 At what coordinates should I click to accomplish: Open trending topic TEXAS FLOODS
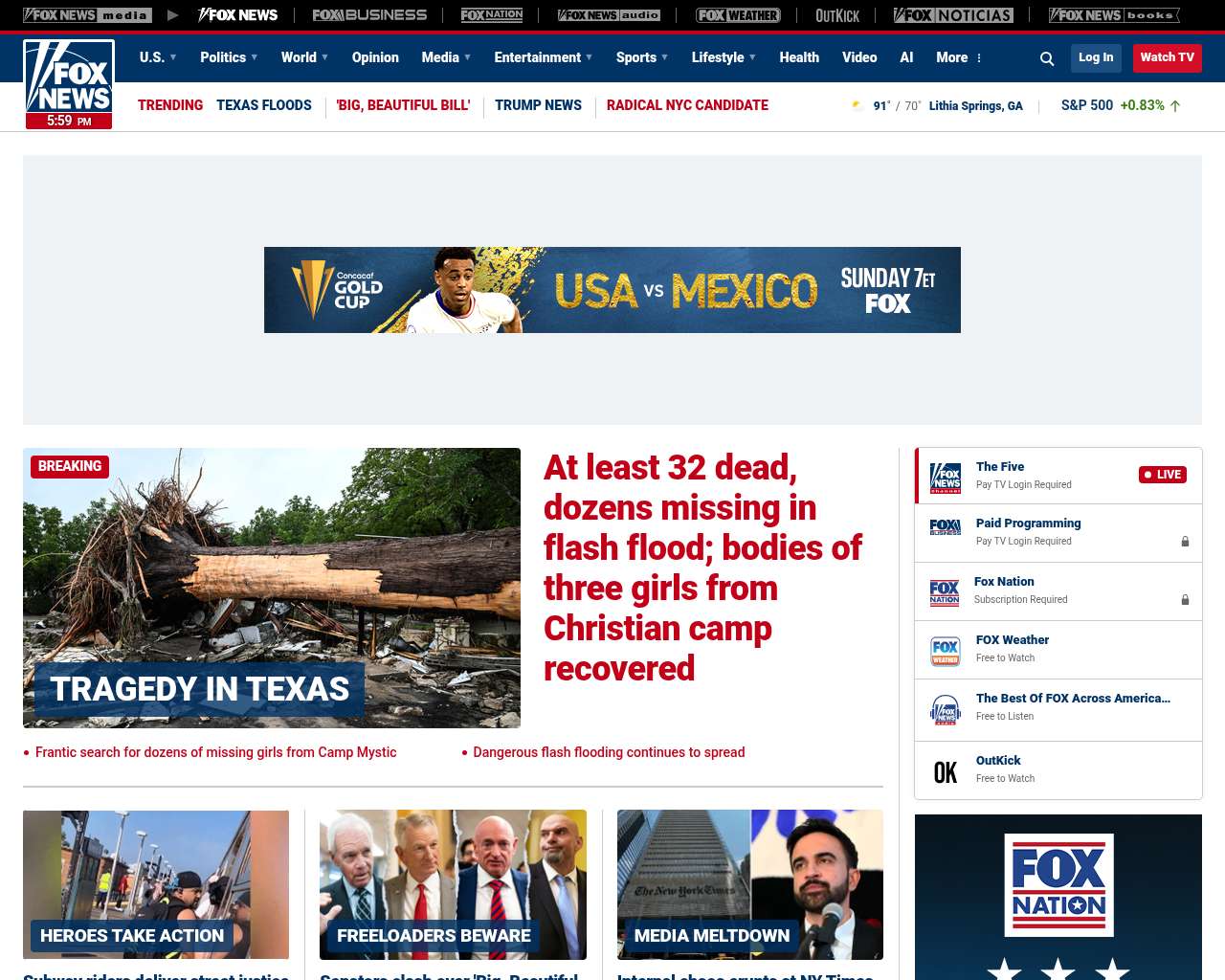(264, 105)
